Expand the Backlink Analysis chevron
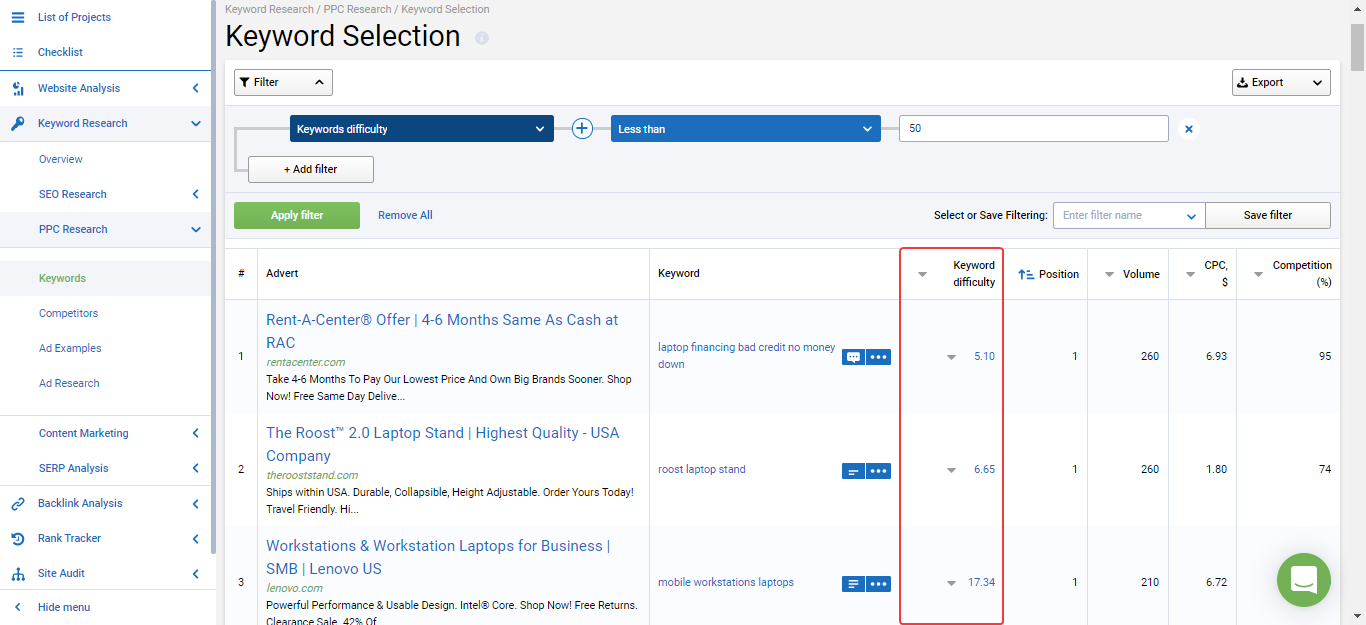This screenshot has height=625, width=1366. [x=195, y=503]
